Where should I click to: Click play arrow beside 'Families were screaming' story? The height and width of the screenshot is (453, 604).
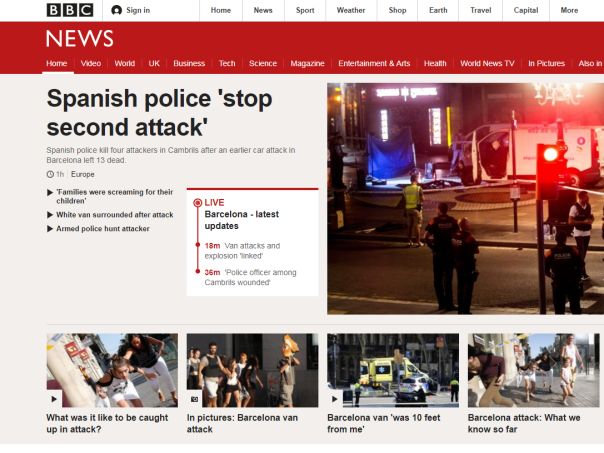pyautogui.click(x=51, y=191)
